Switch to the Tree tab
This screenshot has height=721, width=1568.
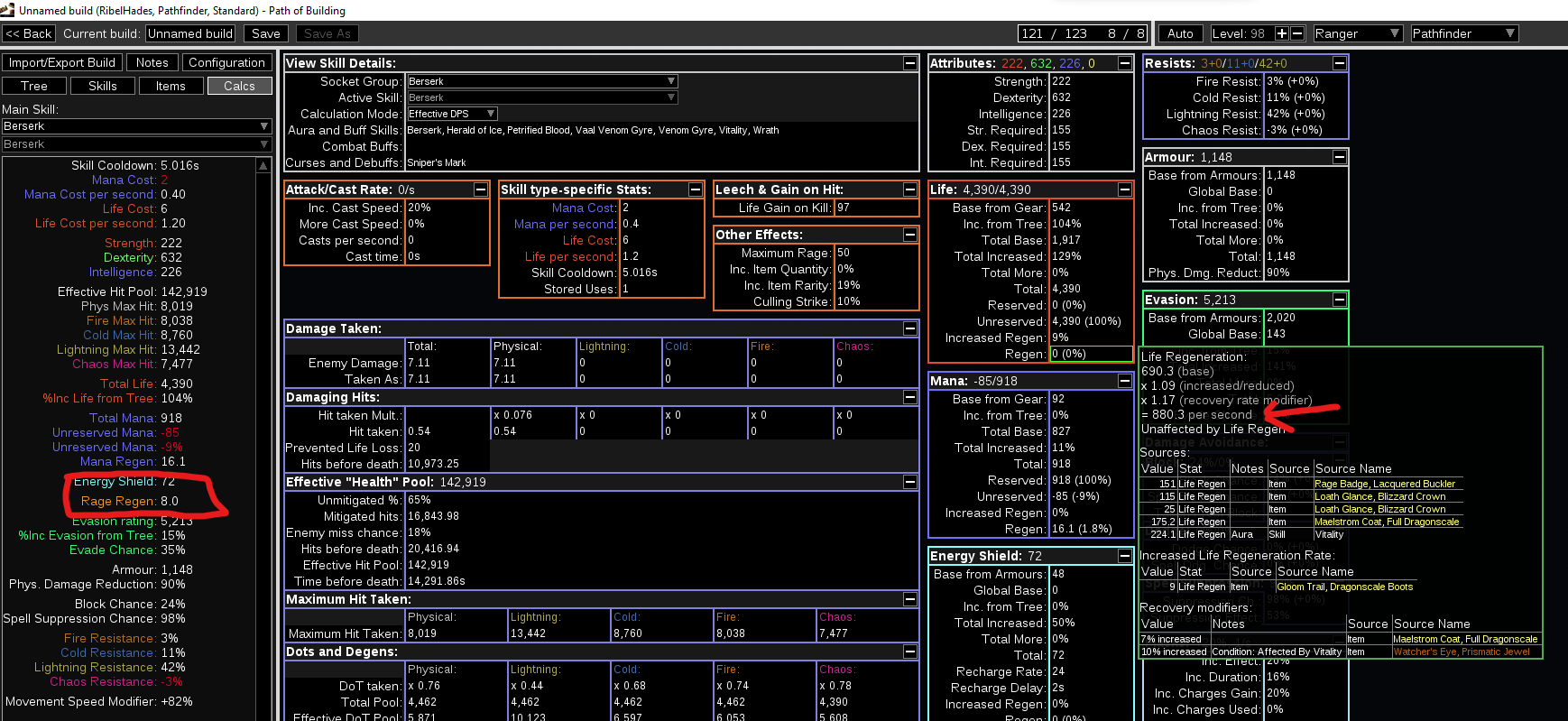pos(34,86)
